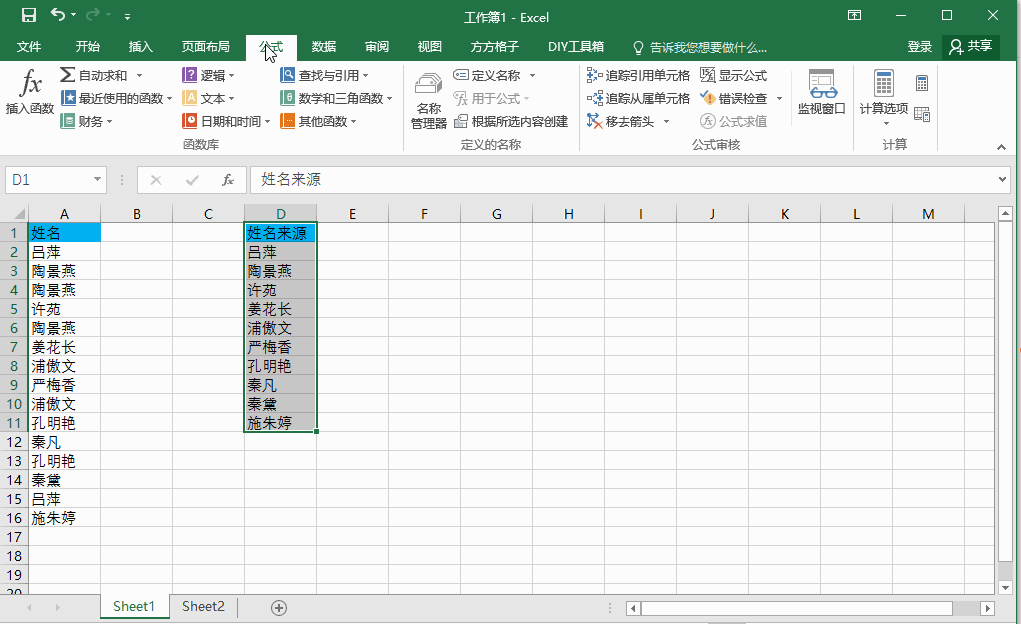Open the 文件 File menu
The width and height of the screenshot is (1021, 624).
point(29,47)
